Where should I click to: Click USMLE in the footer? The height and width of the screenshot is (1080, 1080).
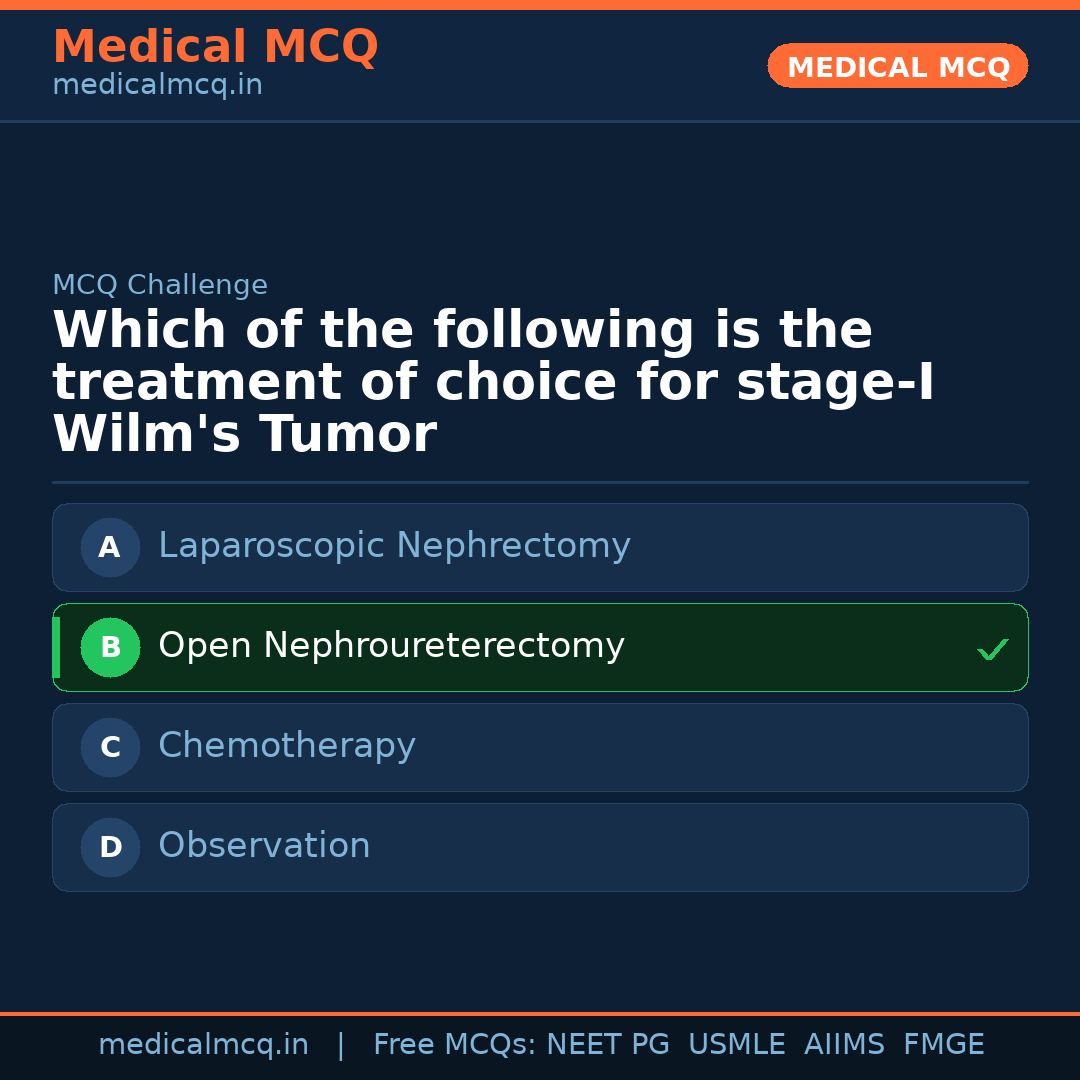pos(737,1044)
